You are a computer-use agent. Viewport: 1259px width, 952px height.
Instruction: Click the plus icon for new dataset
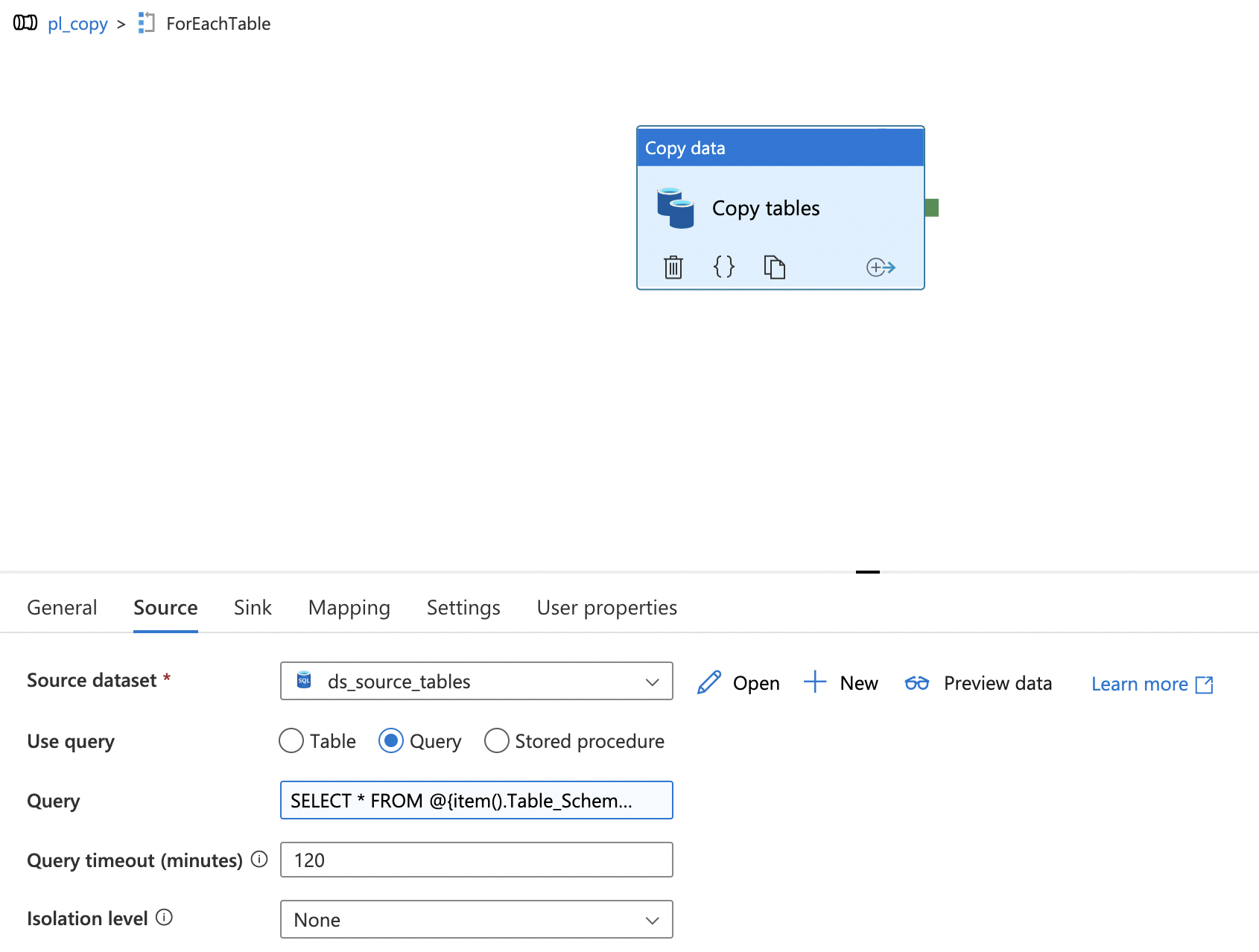point(815,682)
